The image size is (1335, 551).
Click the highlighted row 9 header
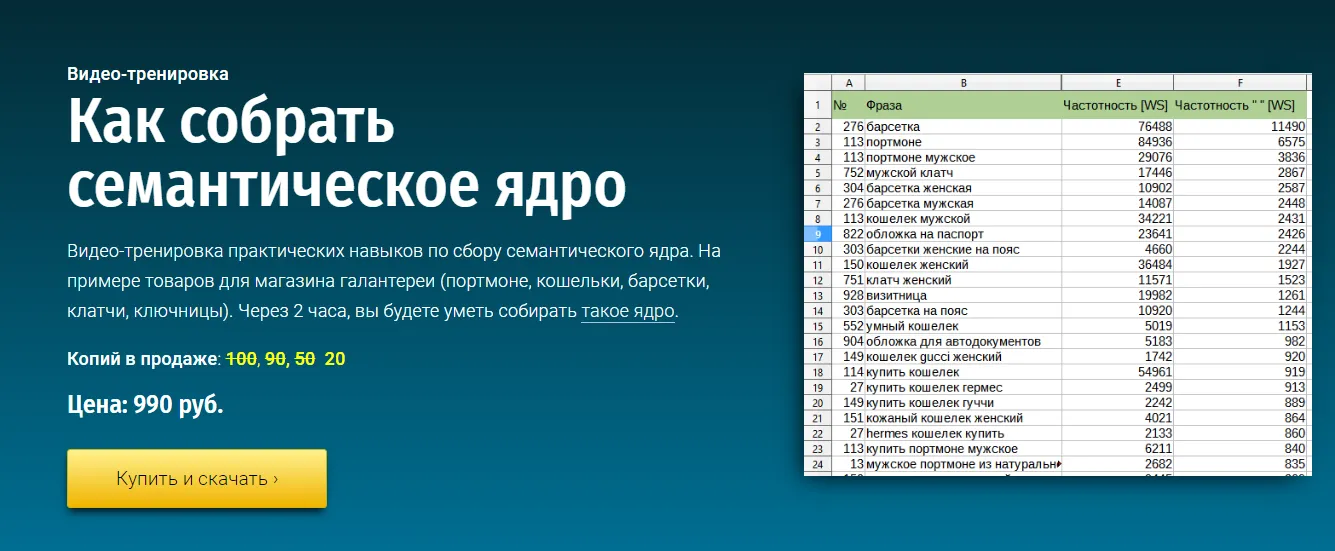818,234
